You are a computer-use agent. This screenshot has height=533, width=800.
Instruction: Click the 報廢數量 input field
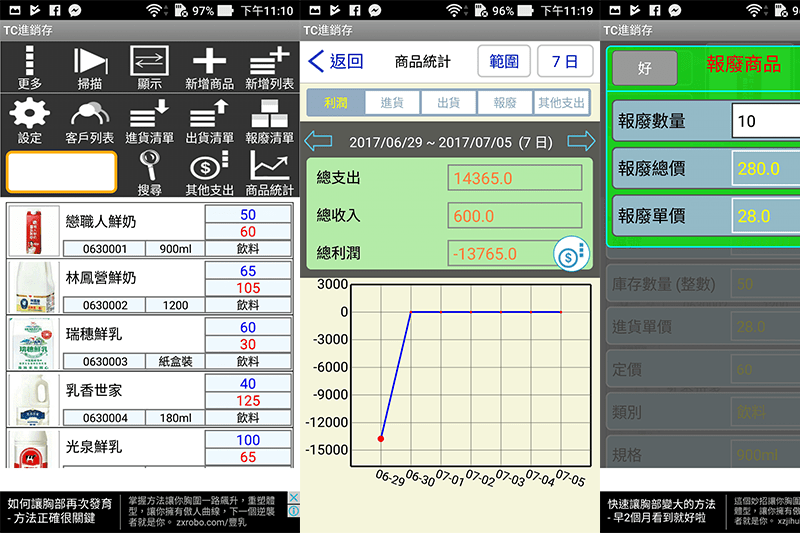[765, 121]
